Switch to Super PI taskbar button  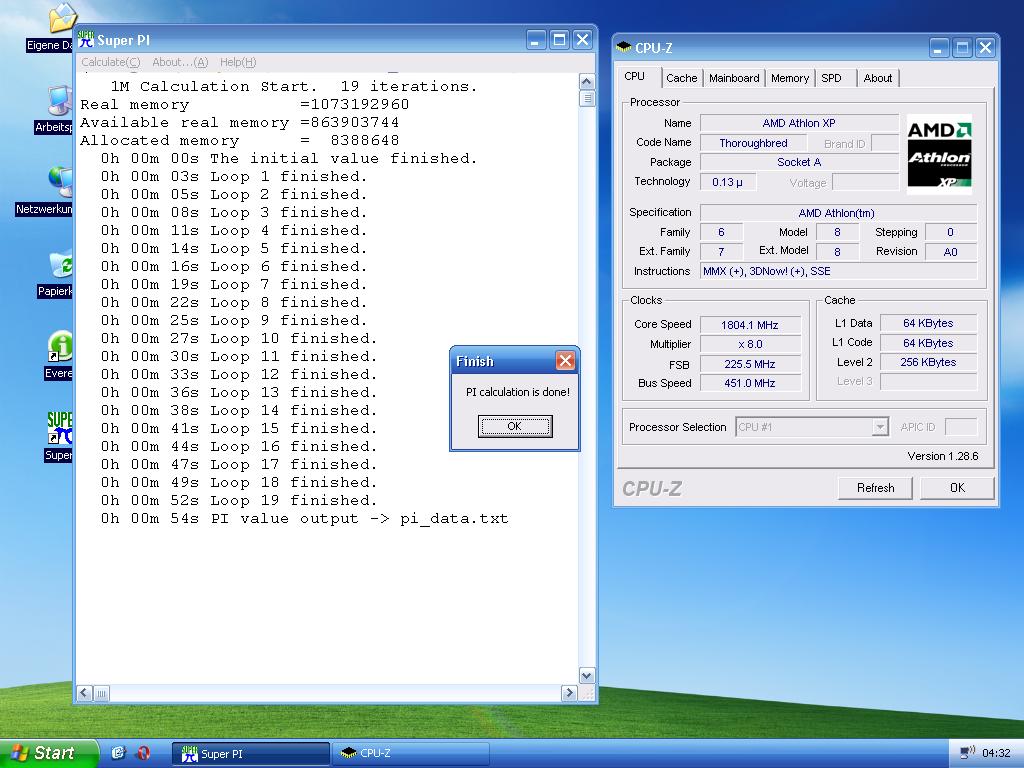[x=251, y=753]
